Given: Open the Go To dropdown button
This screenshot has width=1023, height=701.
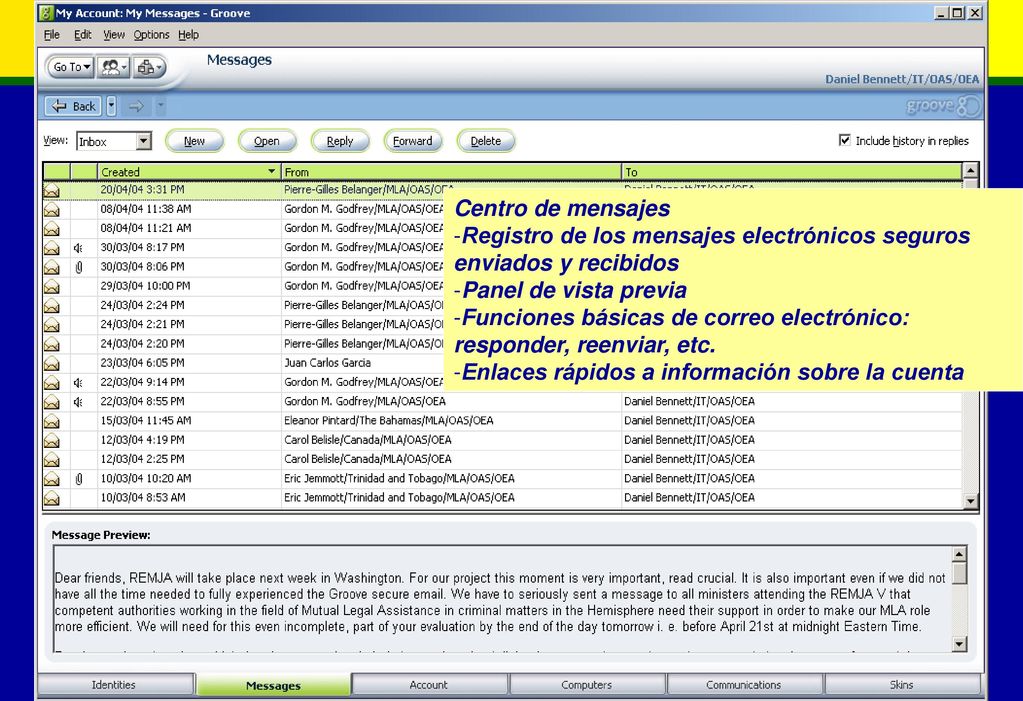Looking at the screenshot, I should coord(70,67).
